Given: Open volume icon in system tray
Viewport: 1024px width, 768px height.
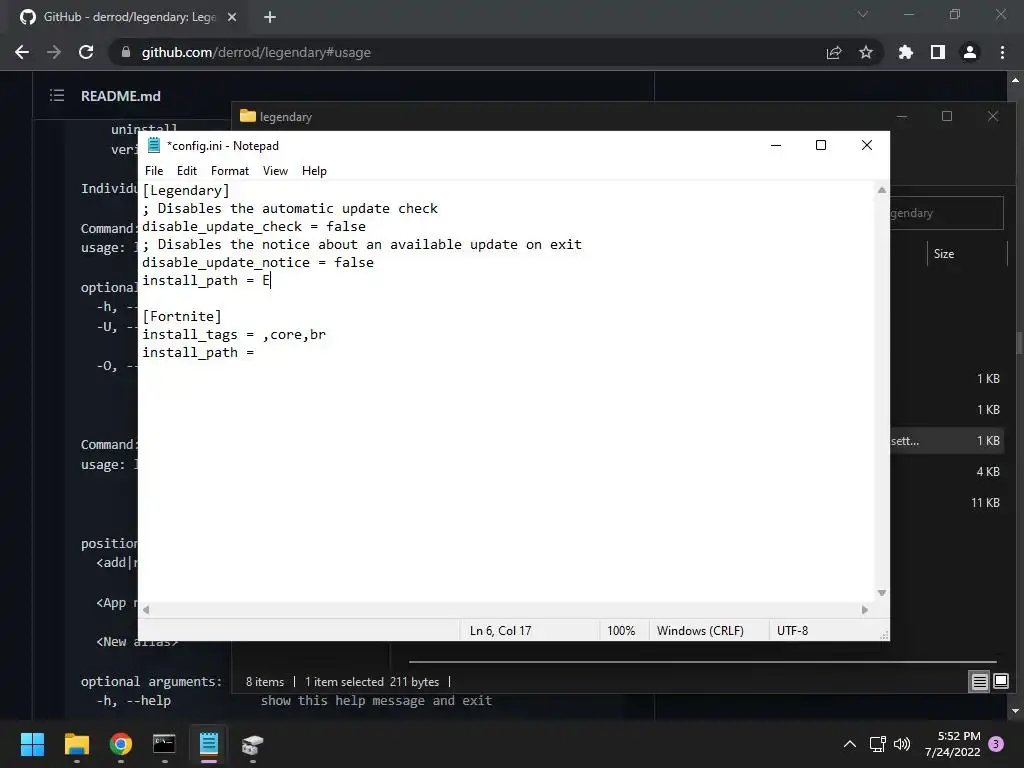Looking at the screenshot, I should [x=902, y=744].
